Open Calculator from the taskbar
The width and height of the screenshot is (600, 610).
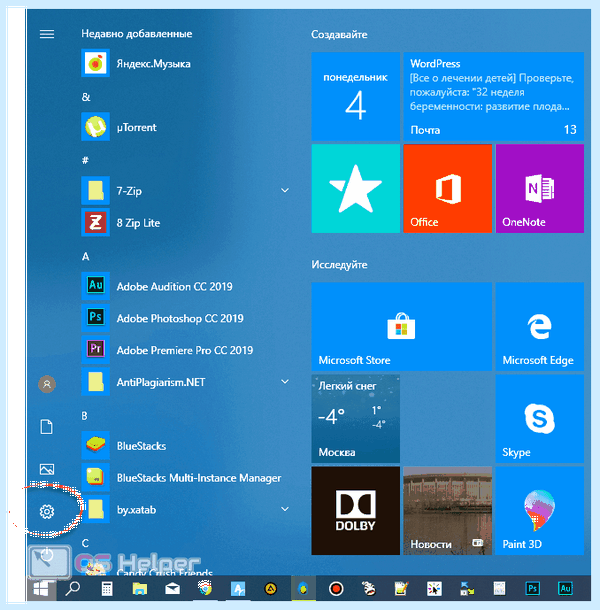107,589
